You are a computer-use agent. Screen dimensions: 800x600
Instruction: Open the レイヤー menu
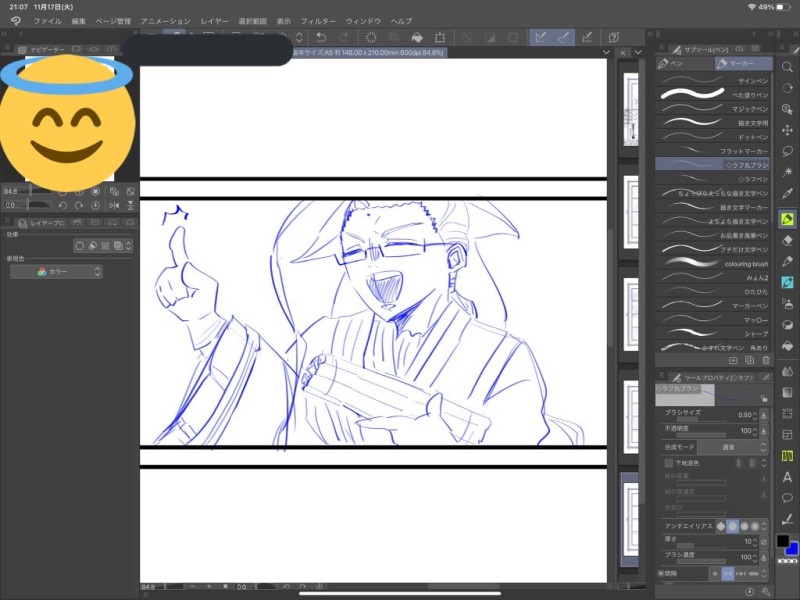click(x=214, y=21)
